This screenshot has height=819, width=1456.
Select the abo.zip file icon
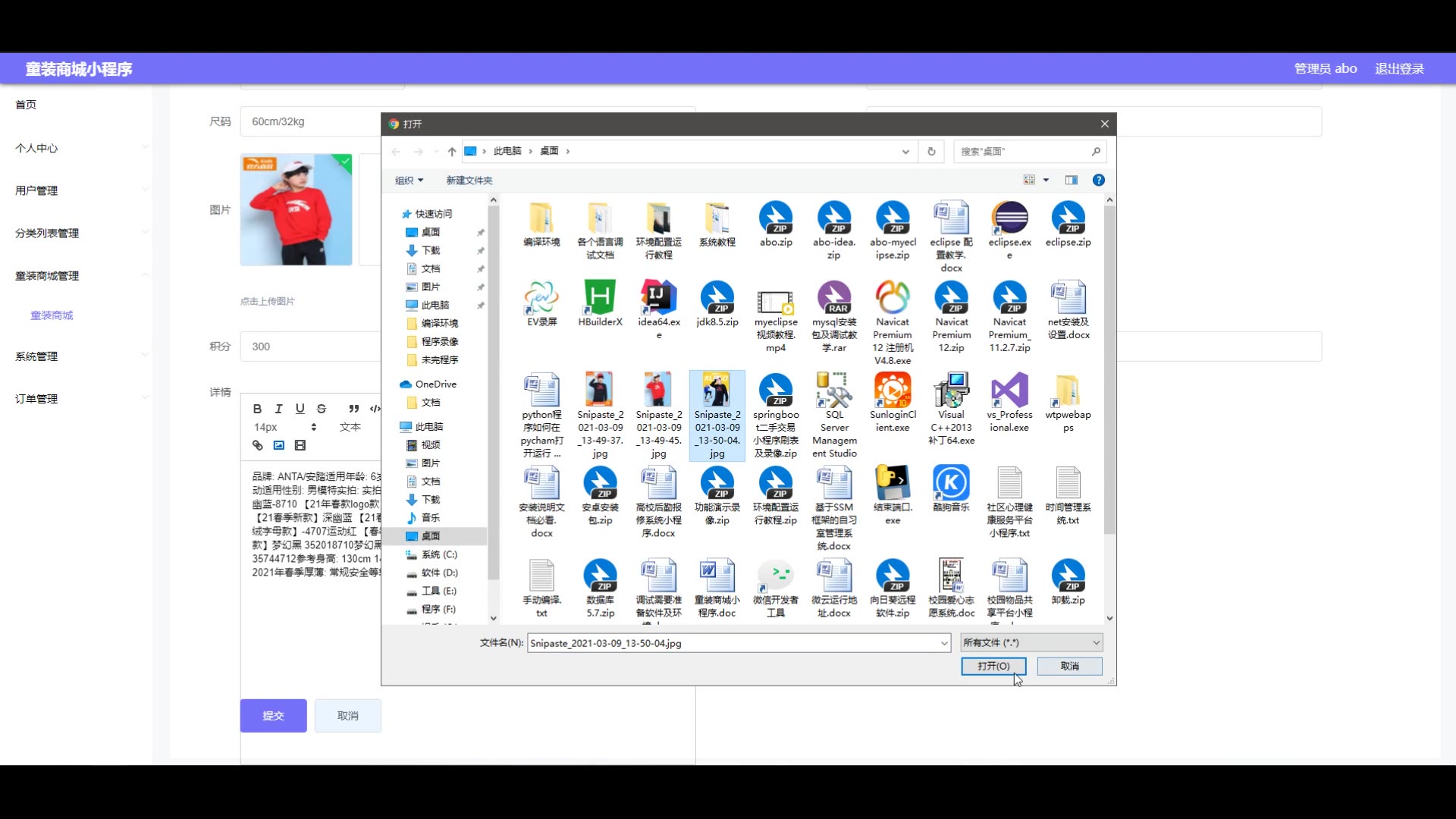tap(776, 219)
